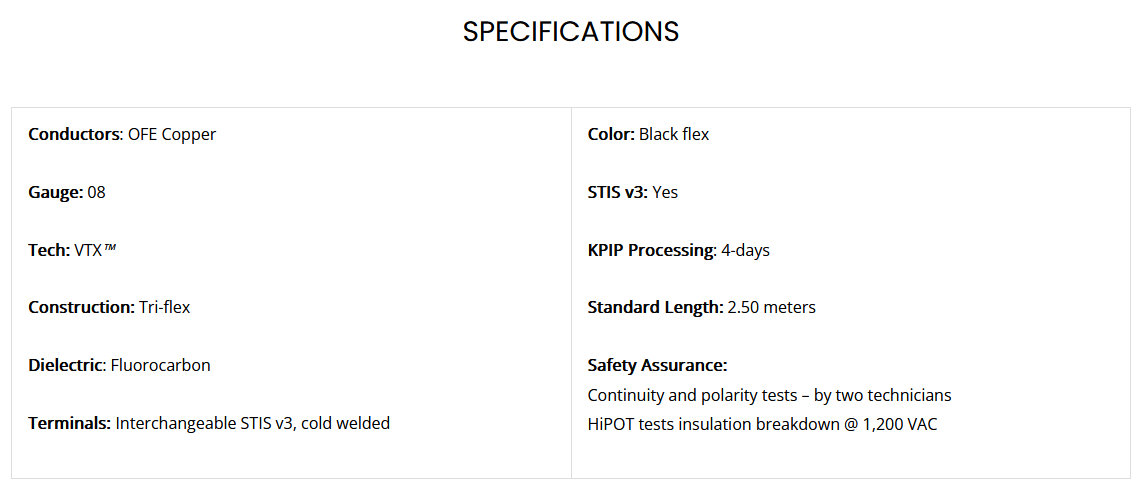Click the Construction: Tri-flex text
This screenshot has width=1138, height=489.
pos(109,307)
